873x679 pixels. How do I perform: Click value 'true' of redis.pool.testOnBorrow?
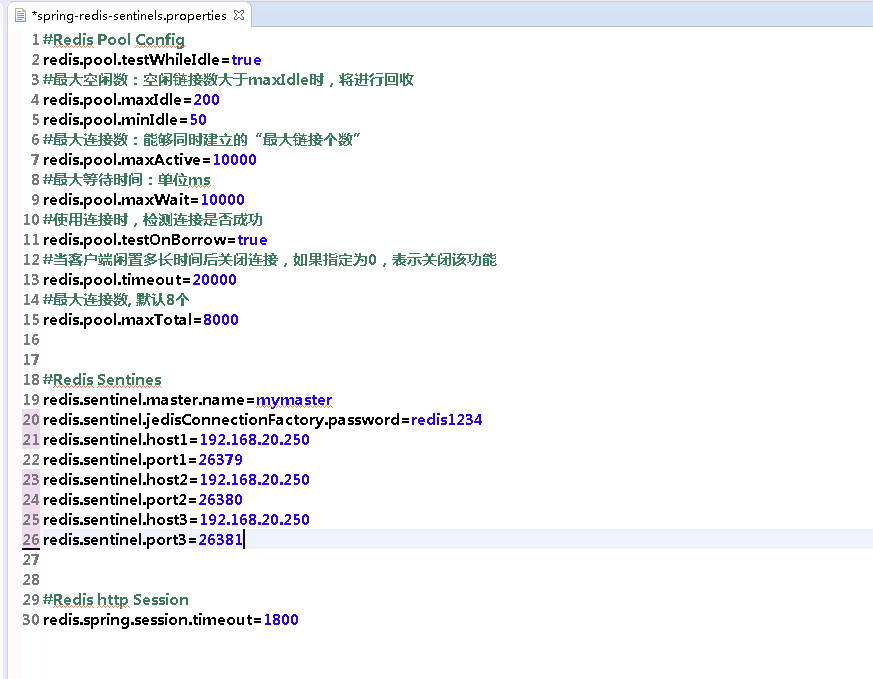tap(252, 240)
